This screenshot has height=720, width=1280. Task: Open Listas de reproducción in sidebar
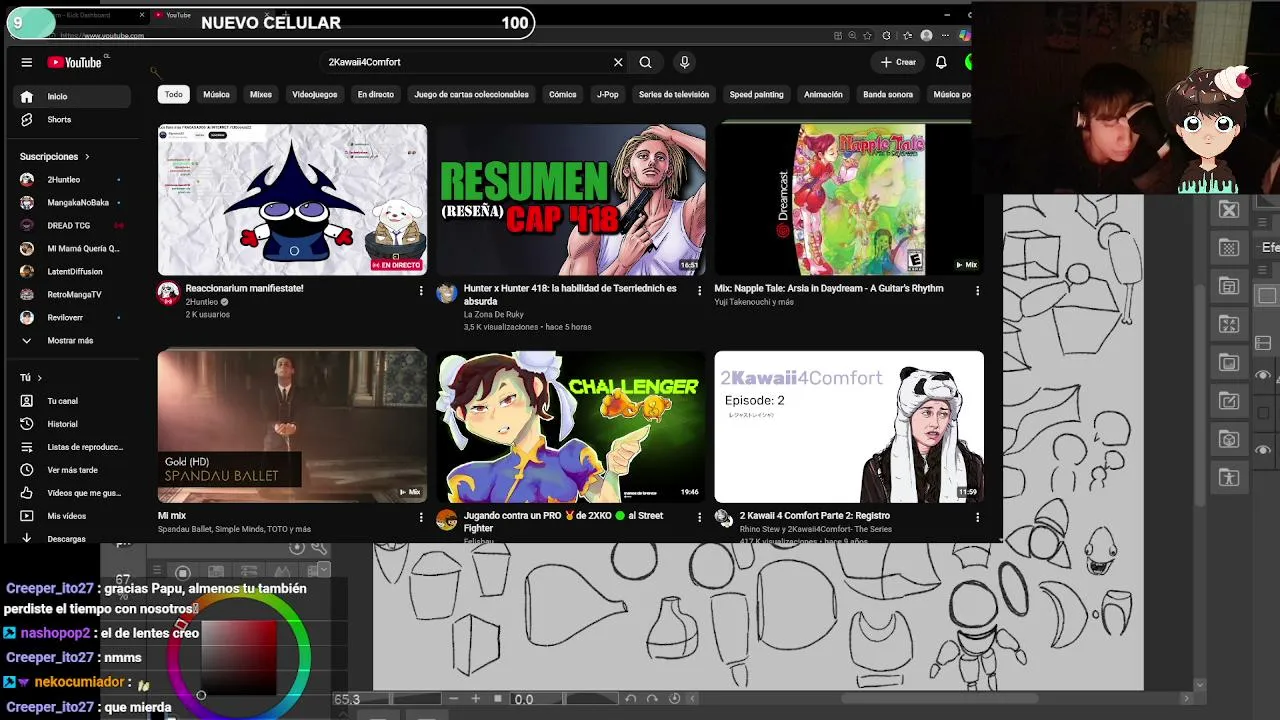(72, 447)
